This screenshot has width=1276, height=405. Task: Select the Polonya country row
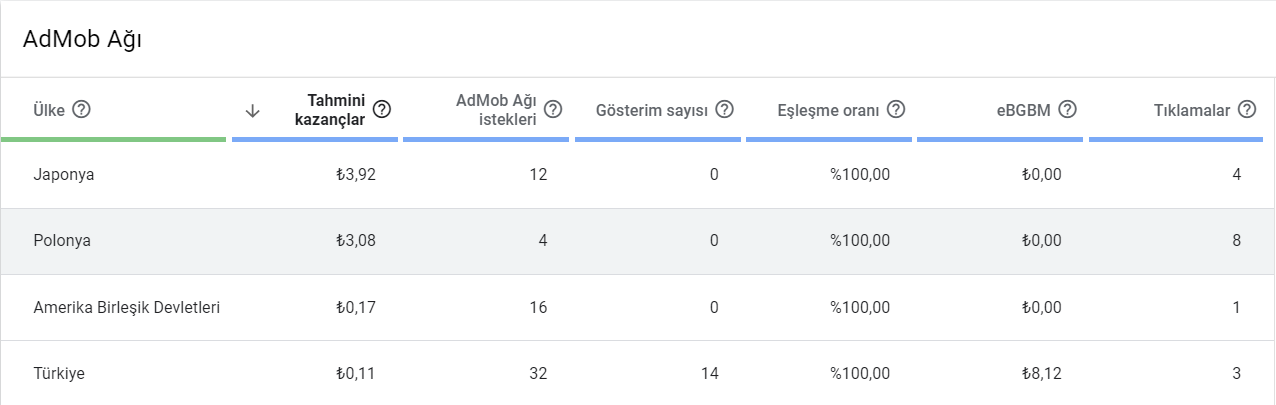point(638,241)
